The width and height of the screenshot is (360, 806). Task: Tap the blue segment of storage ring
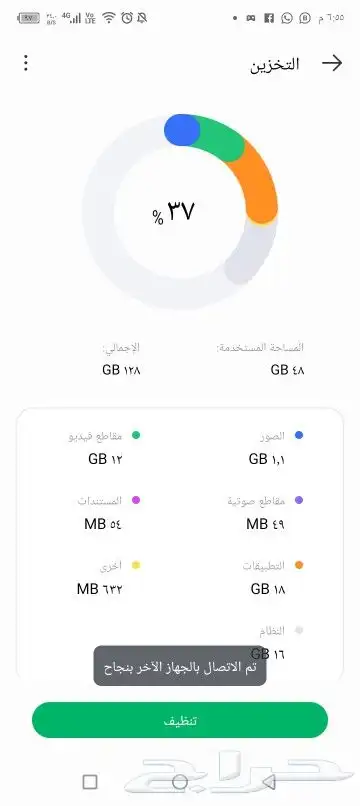(x=182, y=130)
